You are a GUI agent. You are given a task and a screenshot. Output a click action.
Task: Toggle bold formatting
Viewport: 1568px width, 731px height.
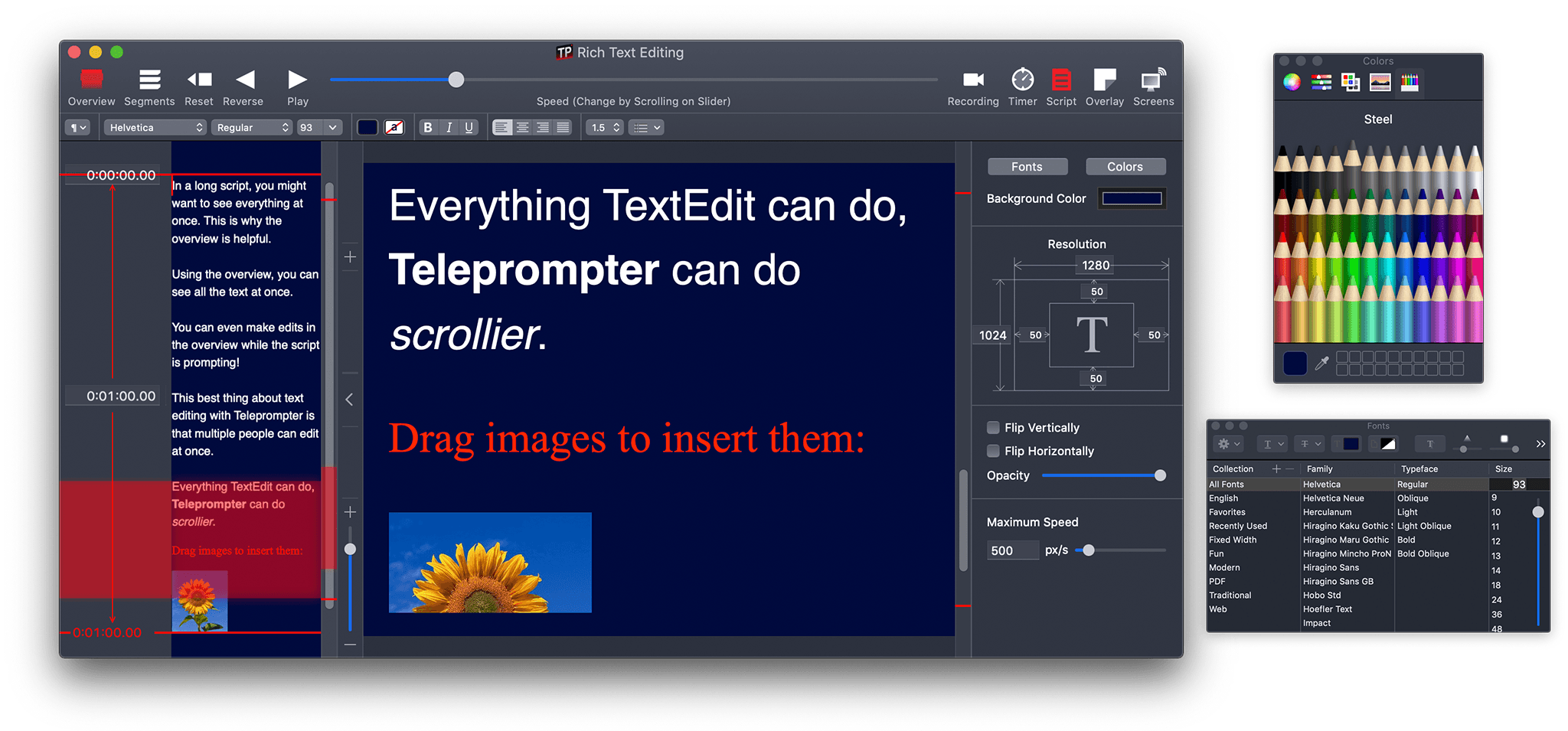pyautogui.click(x=428, y=128)
